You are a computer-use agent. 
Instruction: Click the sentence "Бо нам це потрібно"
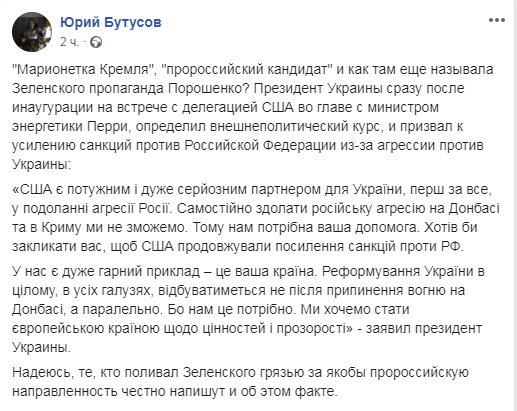[x=232, y=309]
